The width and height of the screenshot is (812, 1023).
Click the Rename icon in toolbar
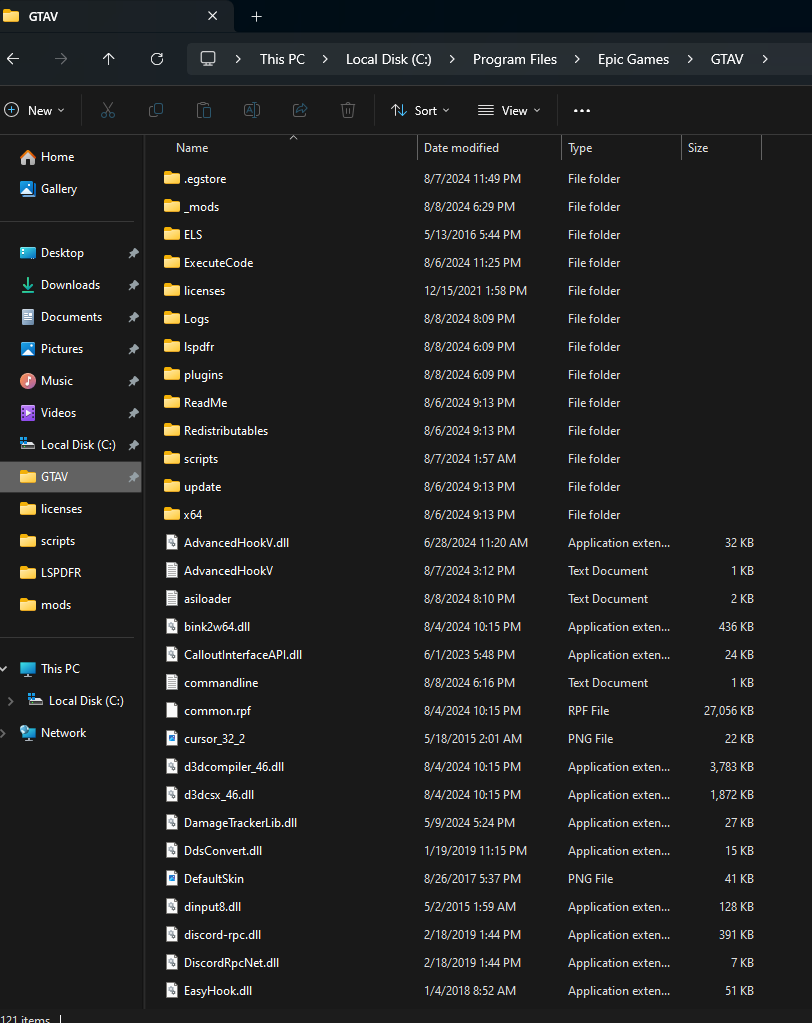[x=252, y=110]
